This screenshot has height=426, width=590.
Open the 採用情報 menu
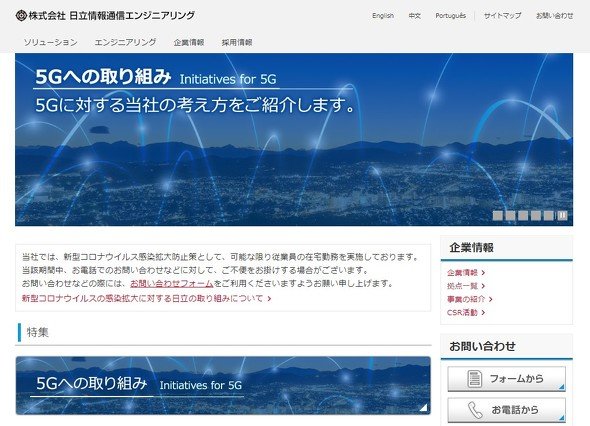[237, 42]
